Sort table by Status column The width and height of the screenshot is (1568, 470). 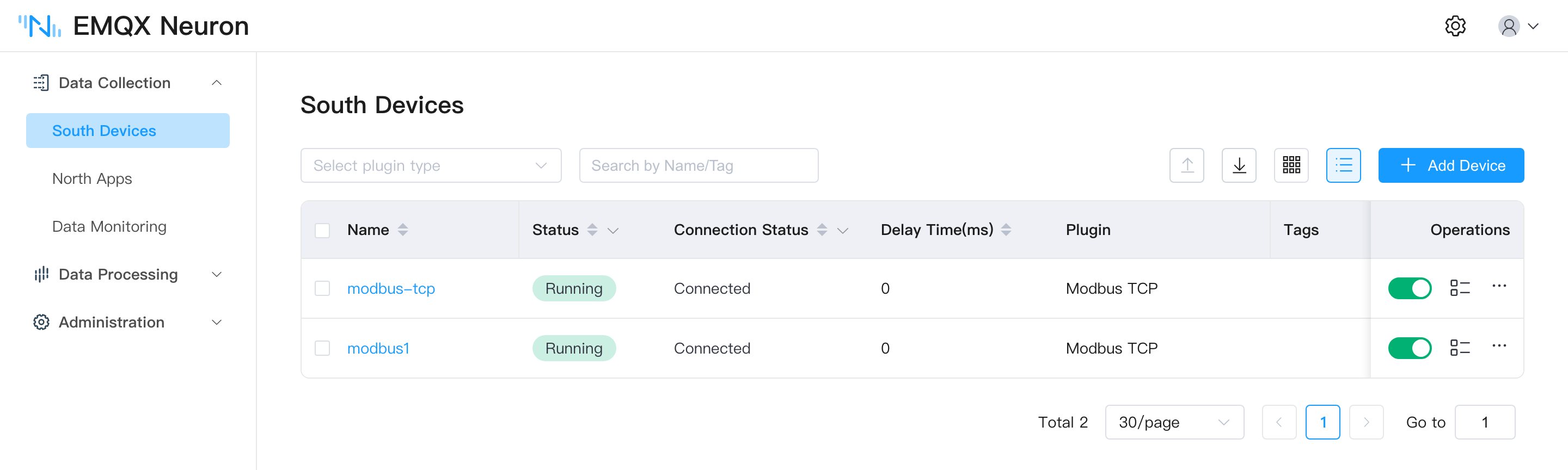(592, 230)
